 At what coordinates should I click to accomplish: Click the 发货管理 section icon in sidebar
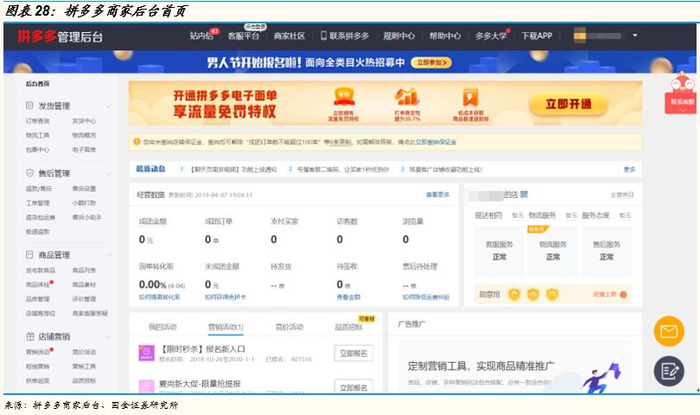click(29, 106)
